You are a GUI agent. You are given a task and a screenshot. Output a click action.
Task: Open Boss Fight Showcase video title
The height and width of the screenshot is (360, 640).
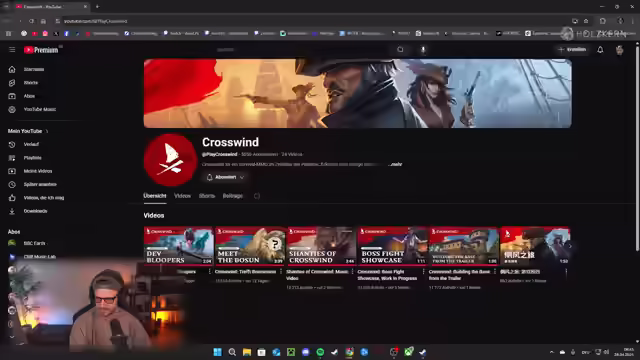click(387, 275)
